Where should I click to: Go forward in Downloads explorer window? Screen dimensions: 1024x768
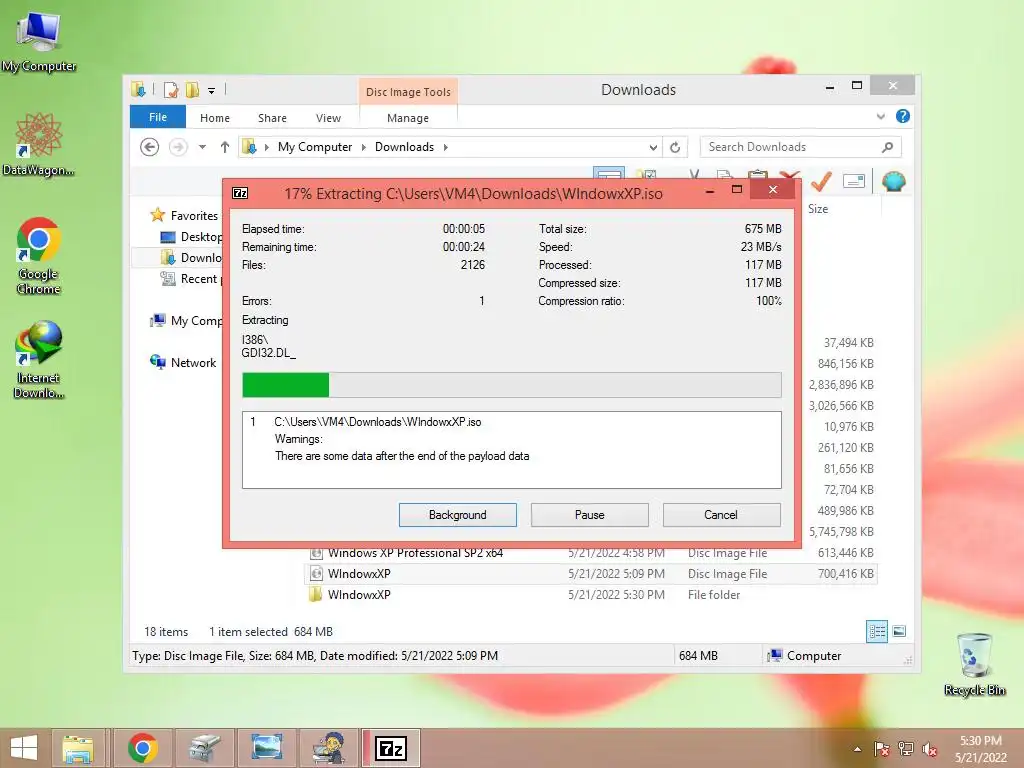point(178,147)
